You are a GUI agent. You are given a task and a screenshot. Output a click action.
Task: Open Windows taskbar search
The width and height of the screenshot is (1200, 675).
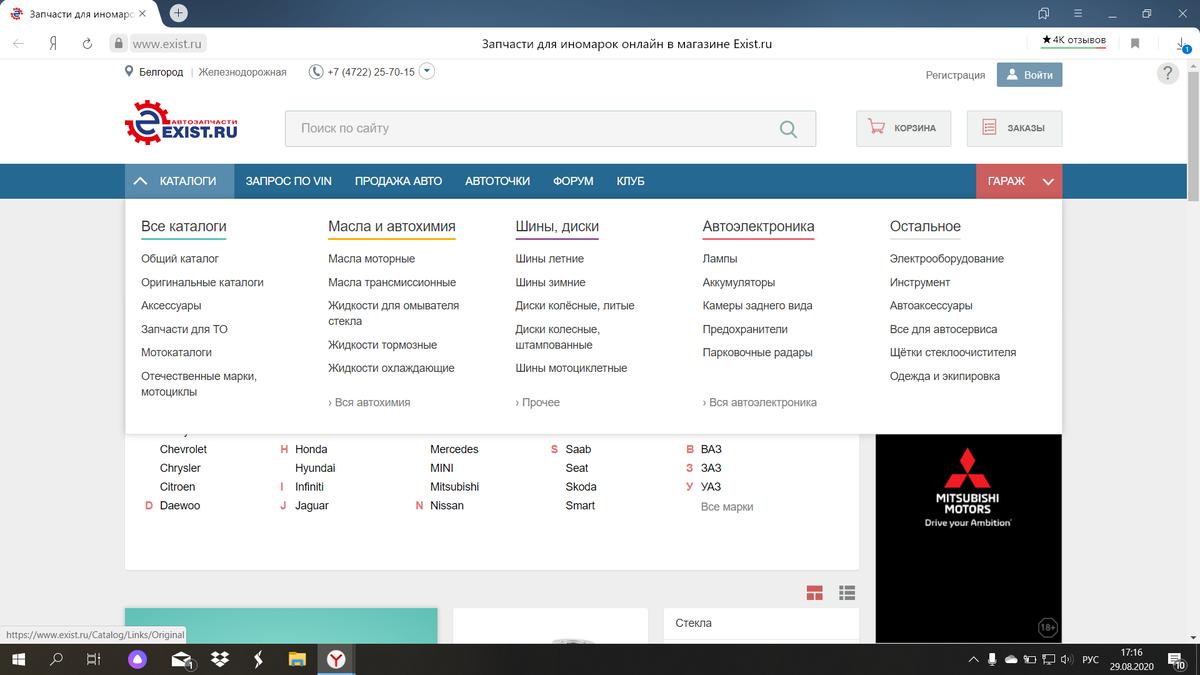57,659
